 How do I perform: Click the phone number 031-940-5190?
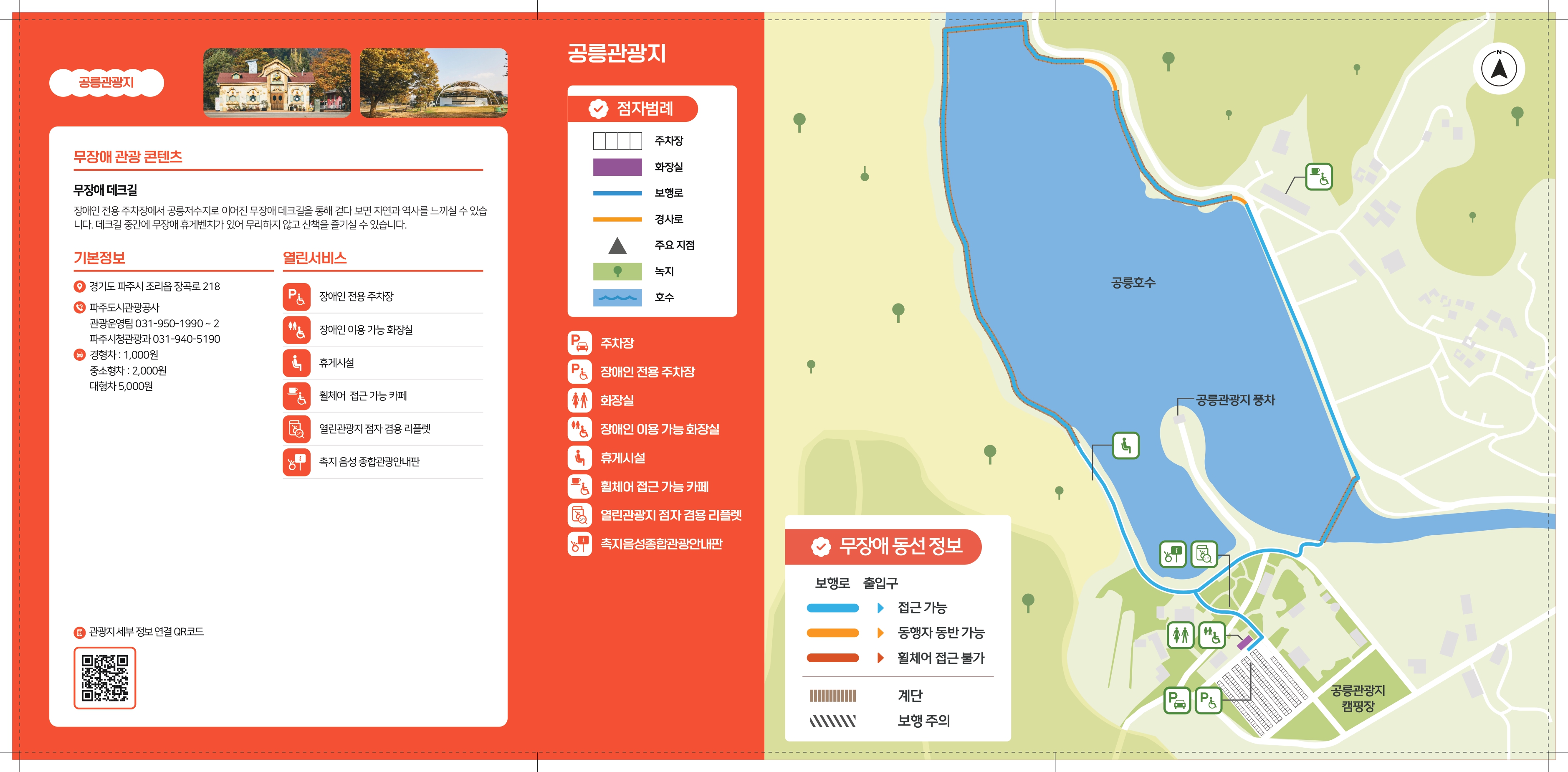pyautogui.click(x=186, y=339)
